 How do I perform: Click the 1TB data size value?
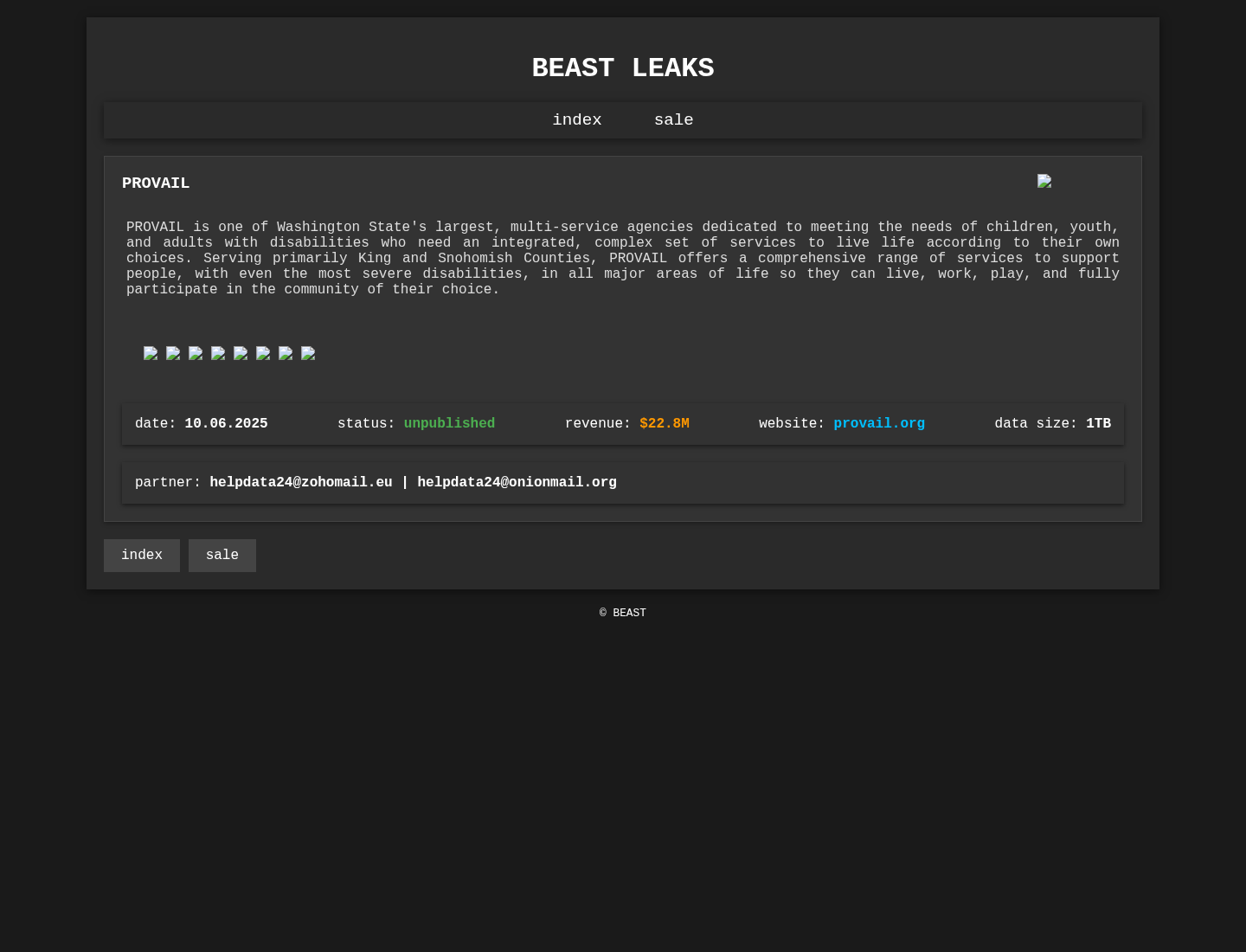click(x=1098, y=424)
